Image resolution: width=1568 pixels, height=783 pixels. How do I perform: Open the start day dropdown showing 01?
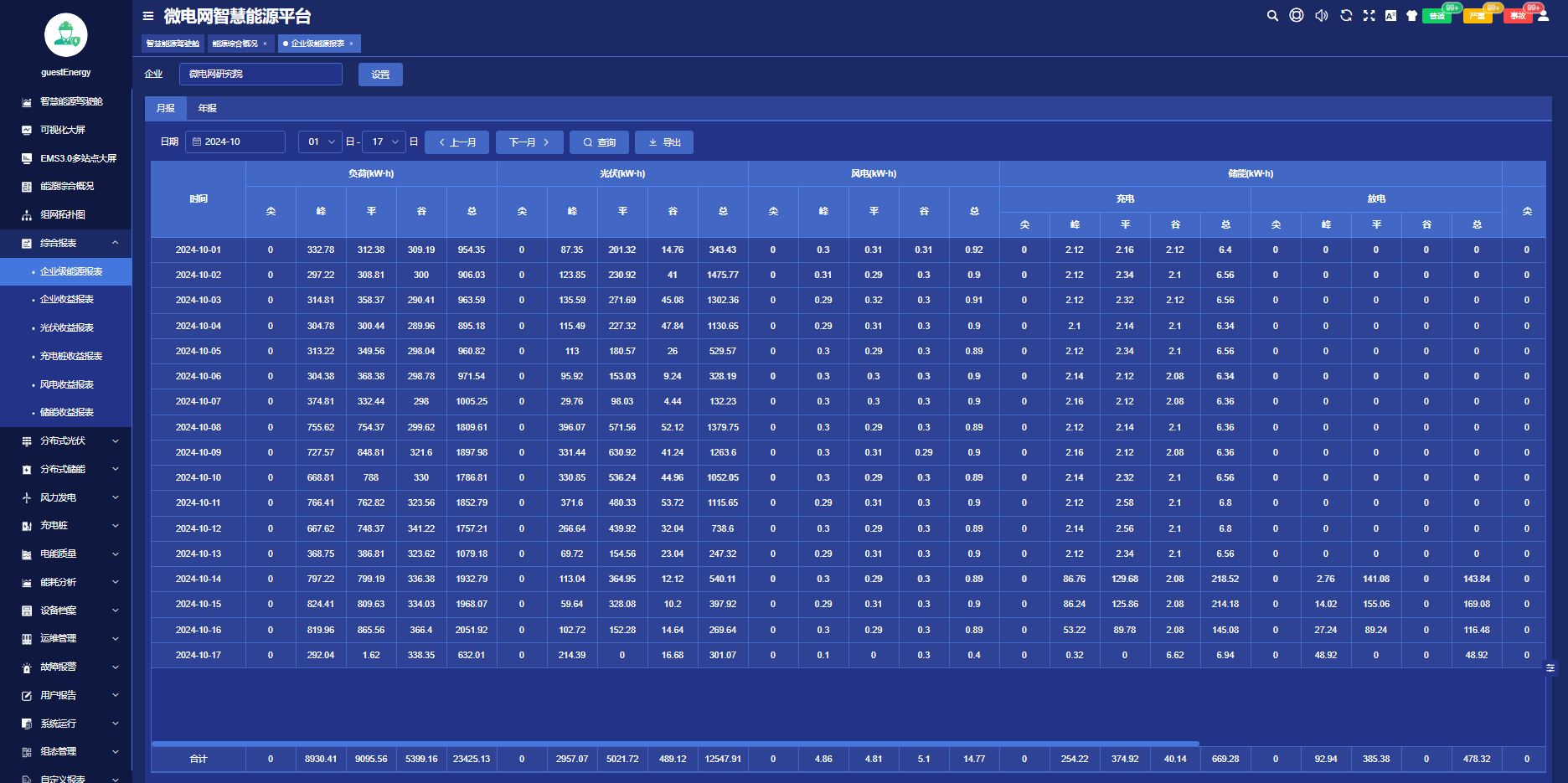click(x=320, y=142)
